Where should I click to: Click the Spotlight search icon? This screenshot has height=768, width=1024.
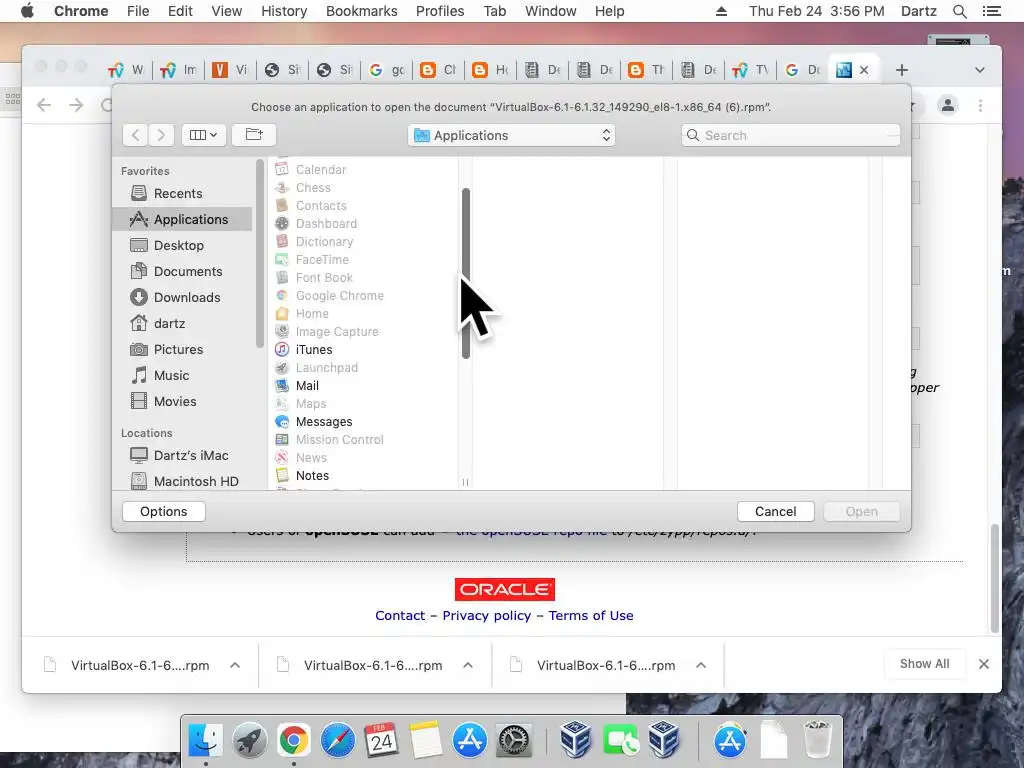click(x=959, y=11)
